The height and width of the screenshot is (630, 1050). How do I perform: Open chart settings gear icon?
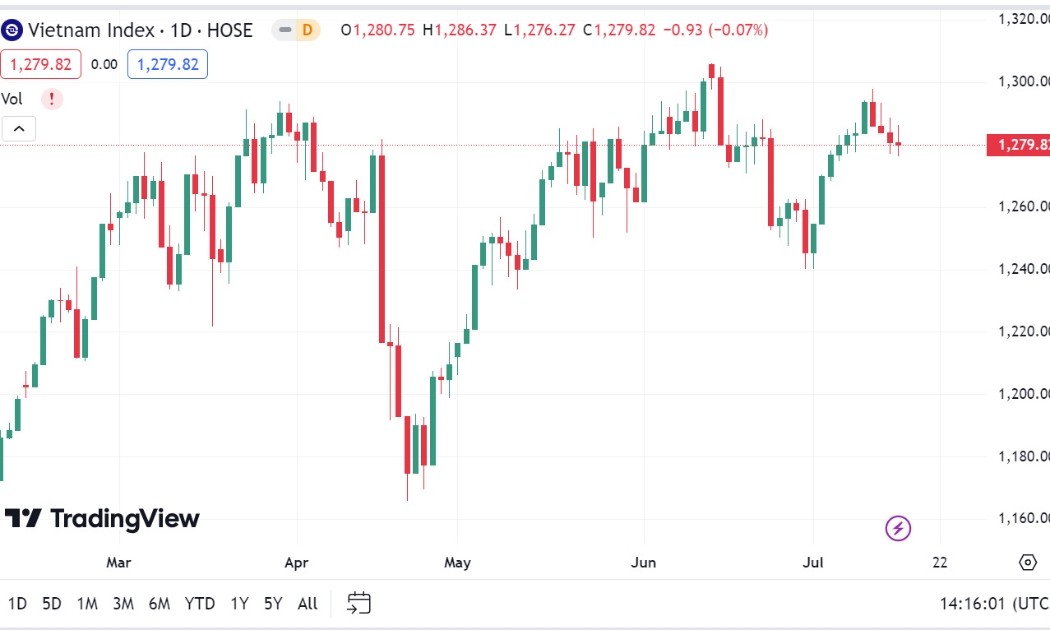[x=1027, y=562]
